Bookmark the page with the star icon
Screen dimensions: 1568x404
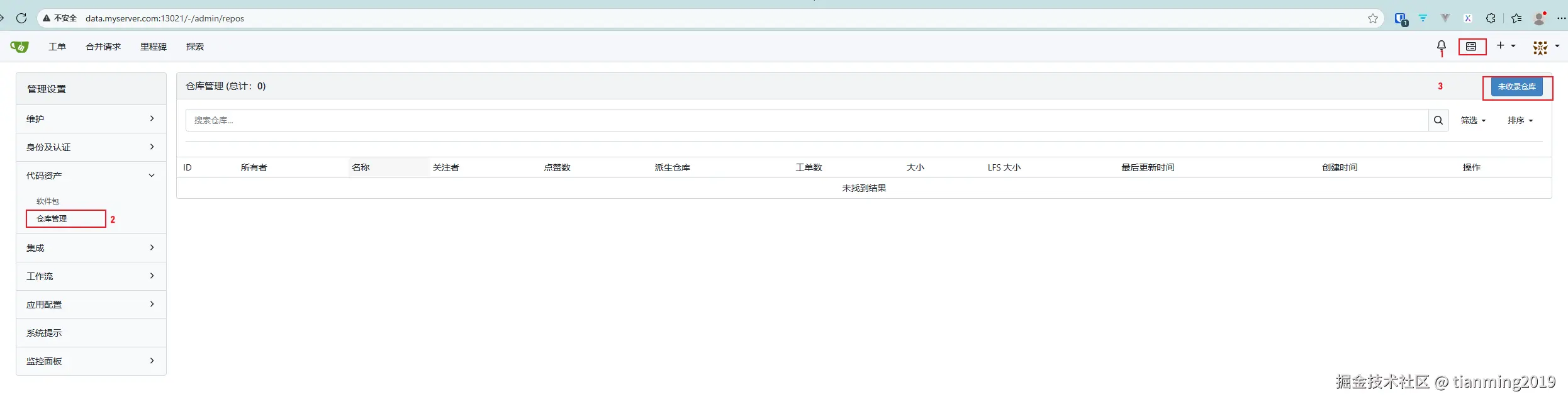[1372, 18]
